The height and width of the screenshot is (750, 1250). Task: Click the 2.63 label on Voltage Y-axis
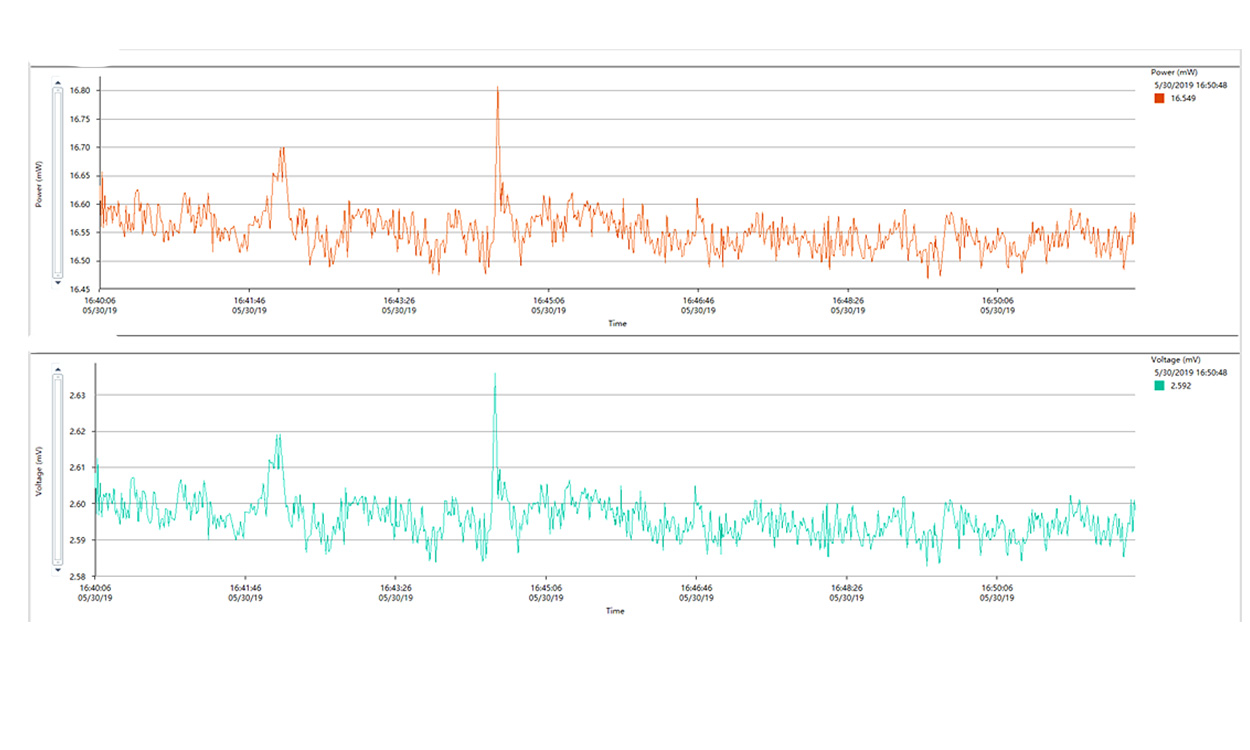coord(77,396)
